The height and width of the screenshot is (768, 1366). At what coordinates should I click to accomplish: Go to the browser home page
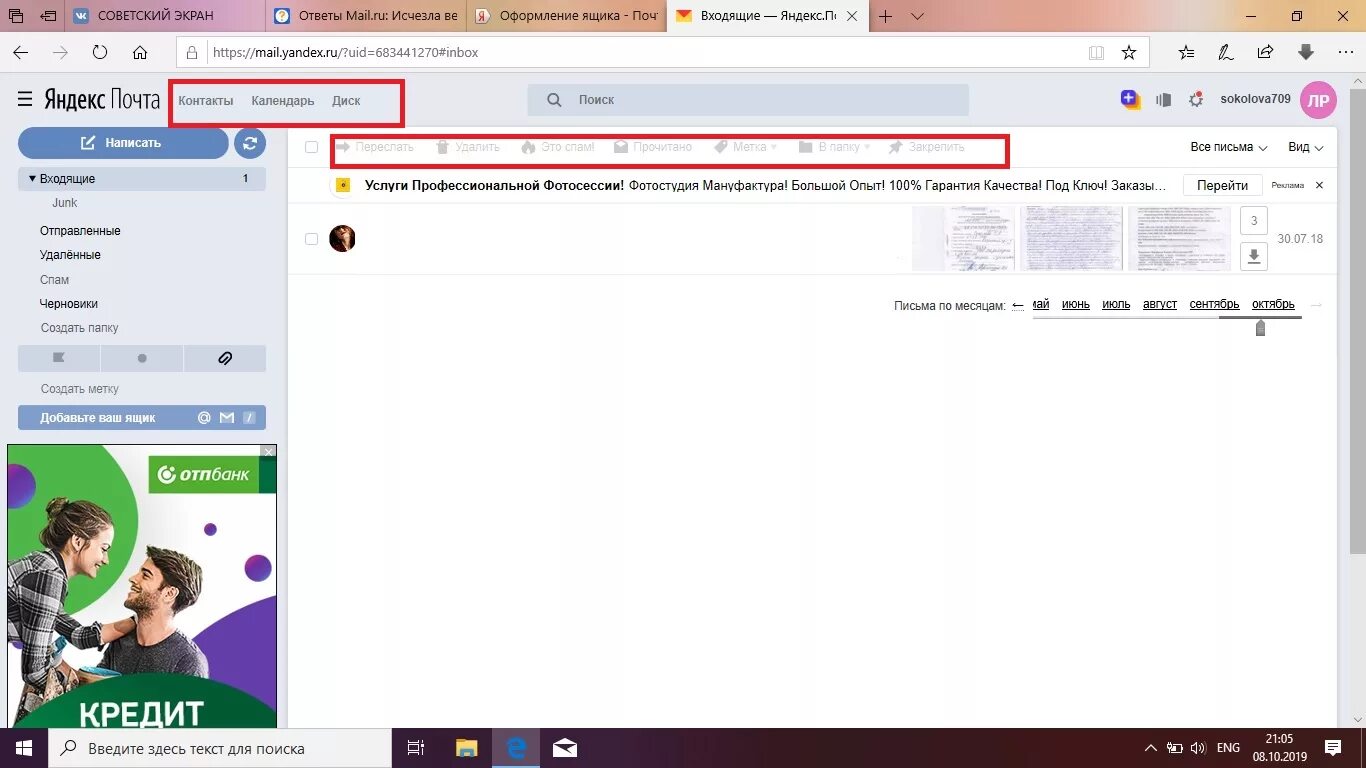pyautogui.click(x=140, y=52)
